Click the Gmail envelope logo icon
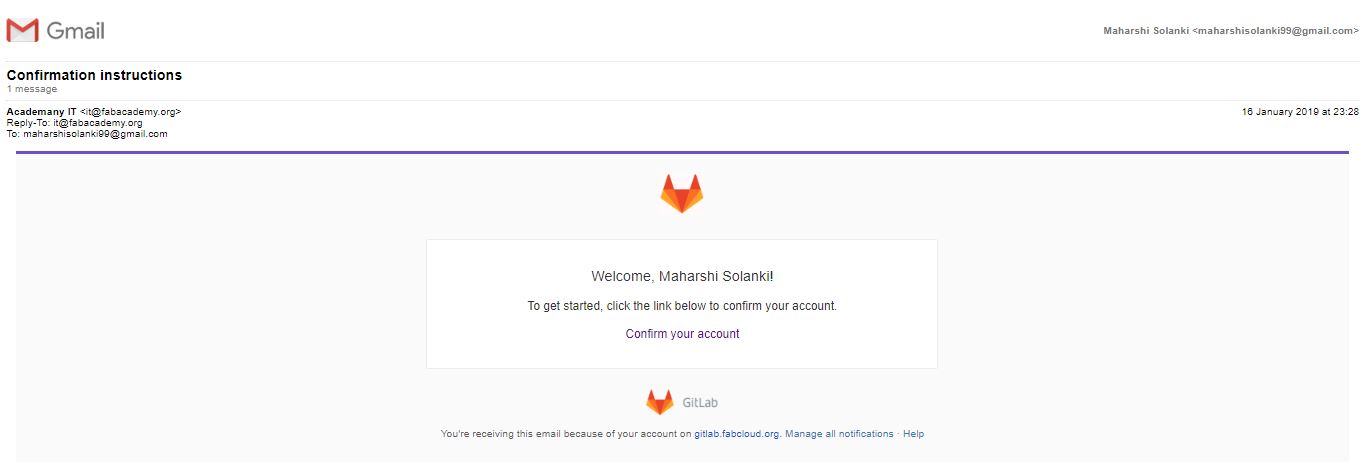1366x467 pixels. pyautogui.click(x=22, y=31)
